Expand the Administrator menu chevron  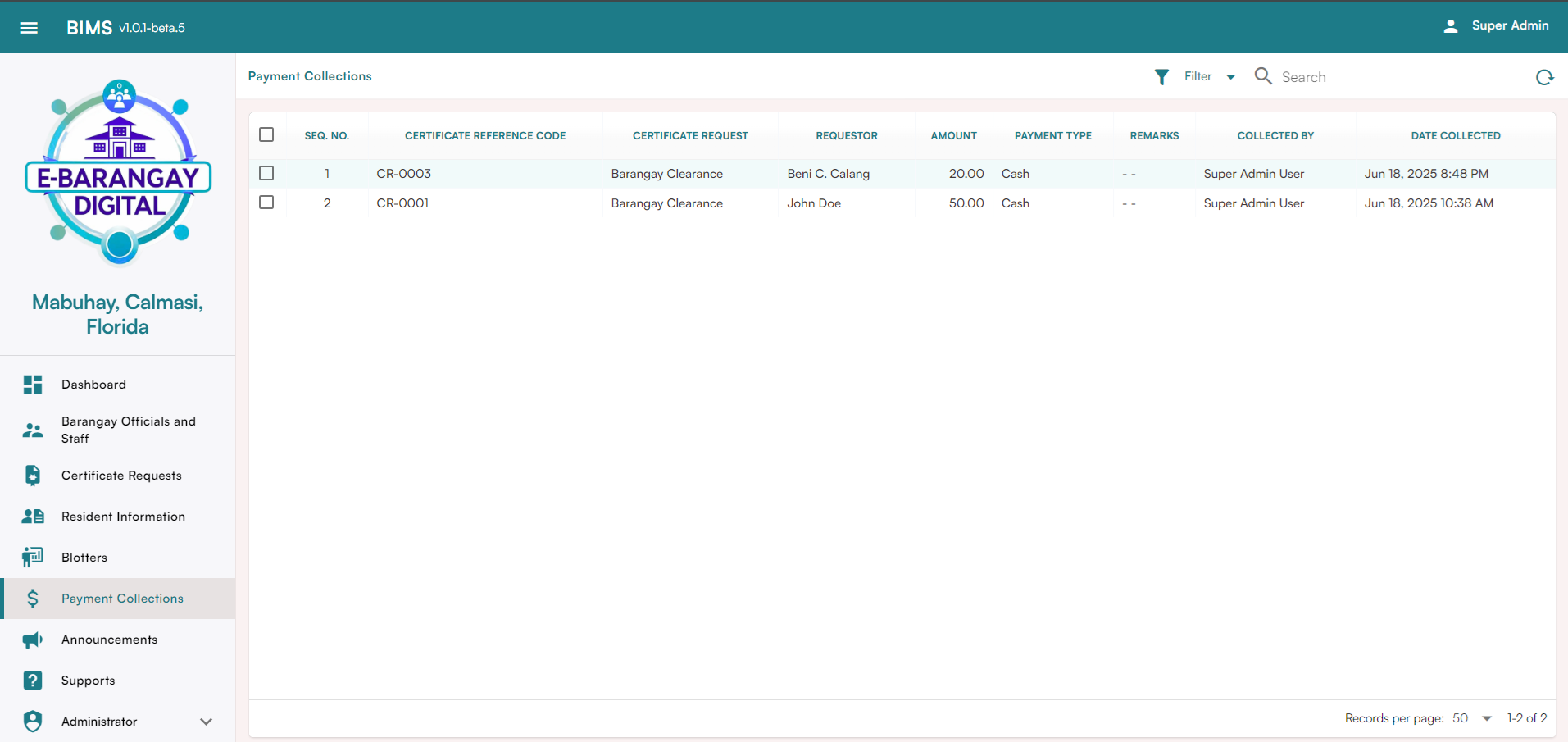[206, 722]
